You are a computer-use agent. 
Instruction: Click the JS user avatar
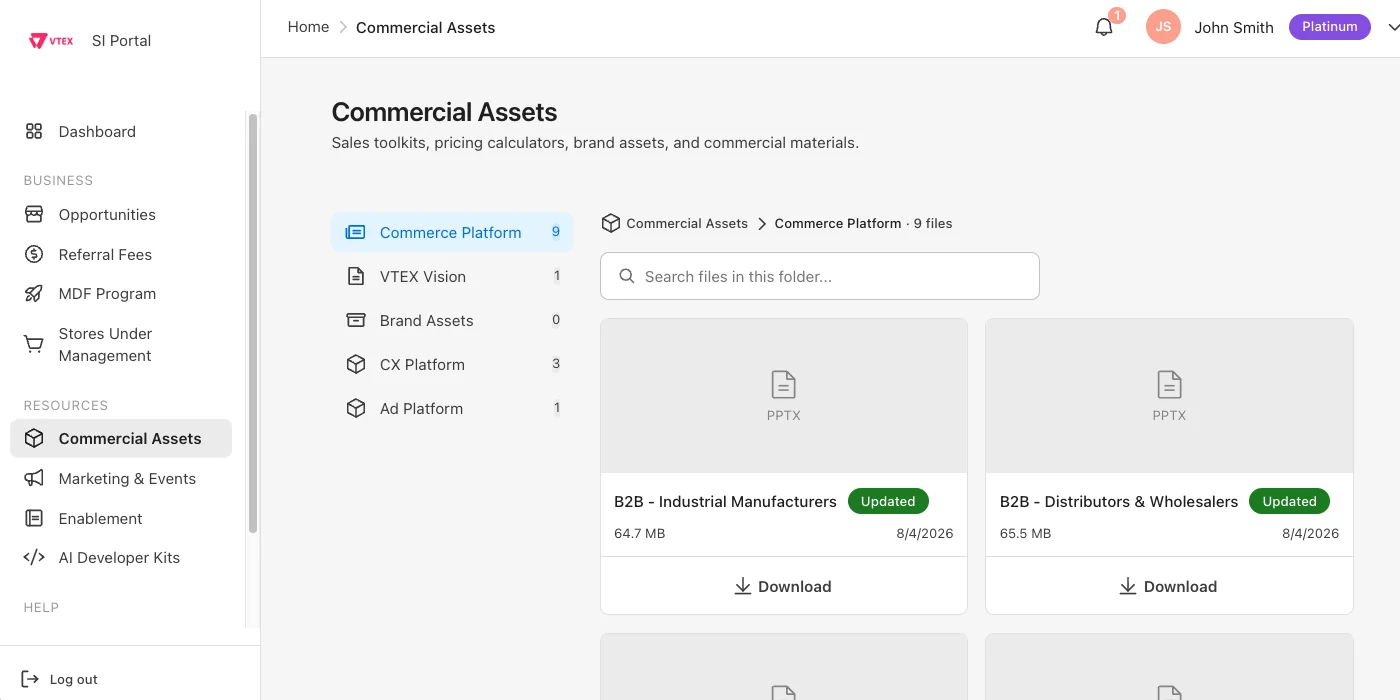1163,27
